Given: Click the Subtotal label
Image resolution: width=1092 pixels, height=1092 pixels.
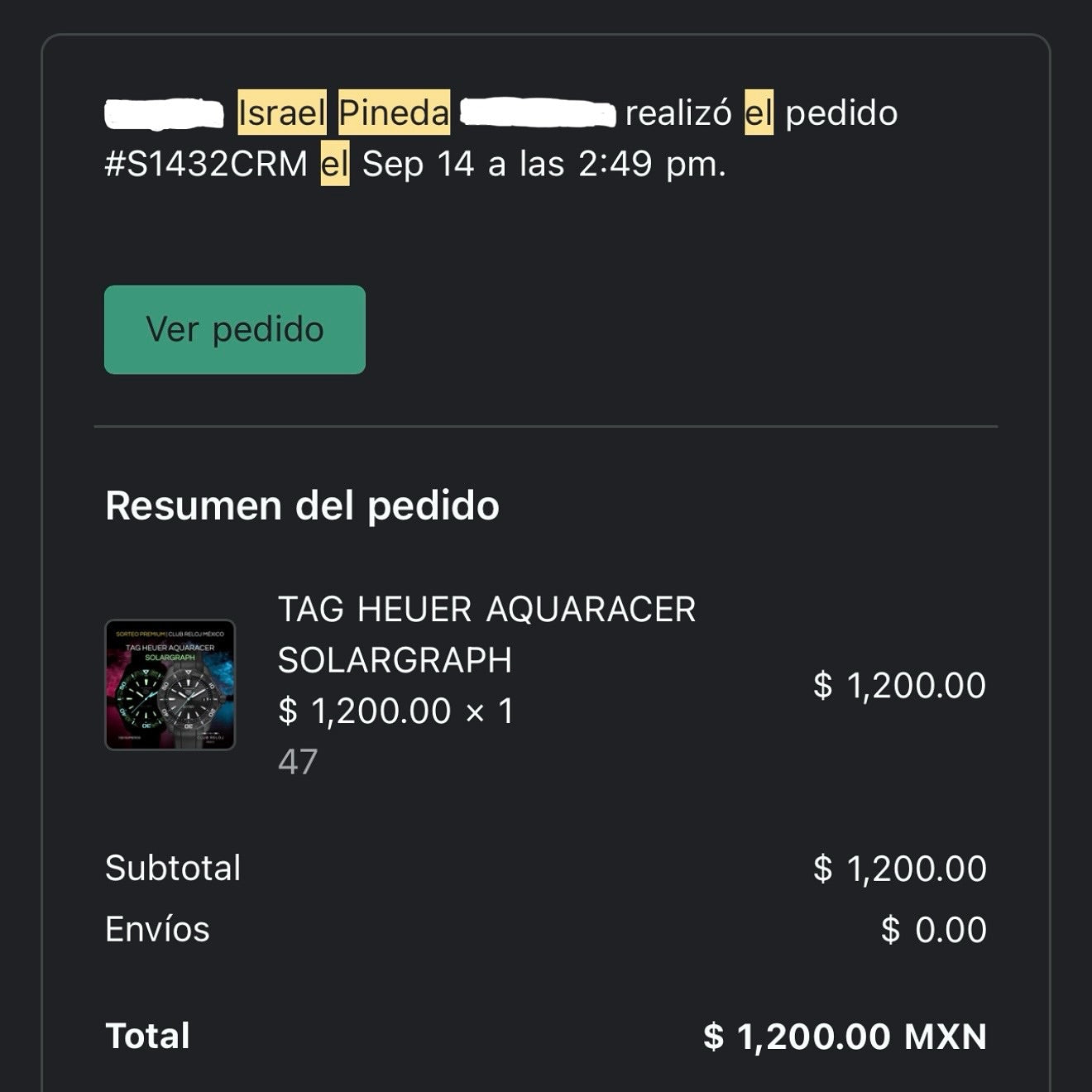Looking at the screenshot, I should click(173, 868).
